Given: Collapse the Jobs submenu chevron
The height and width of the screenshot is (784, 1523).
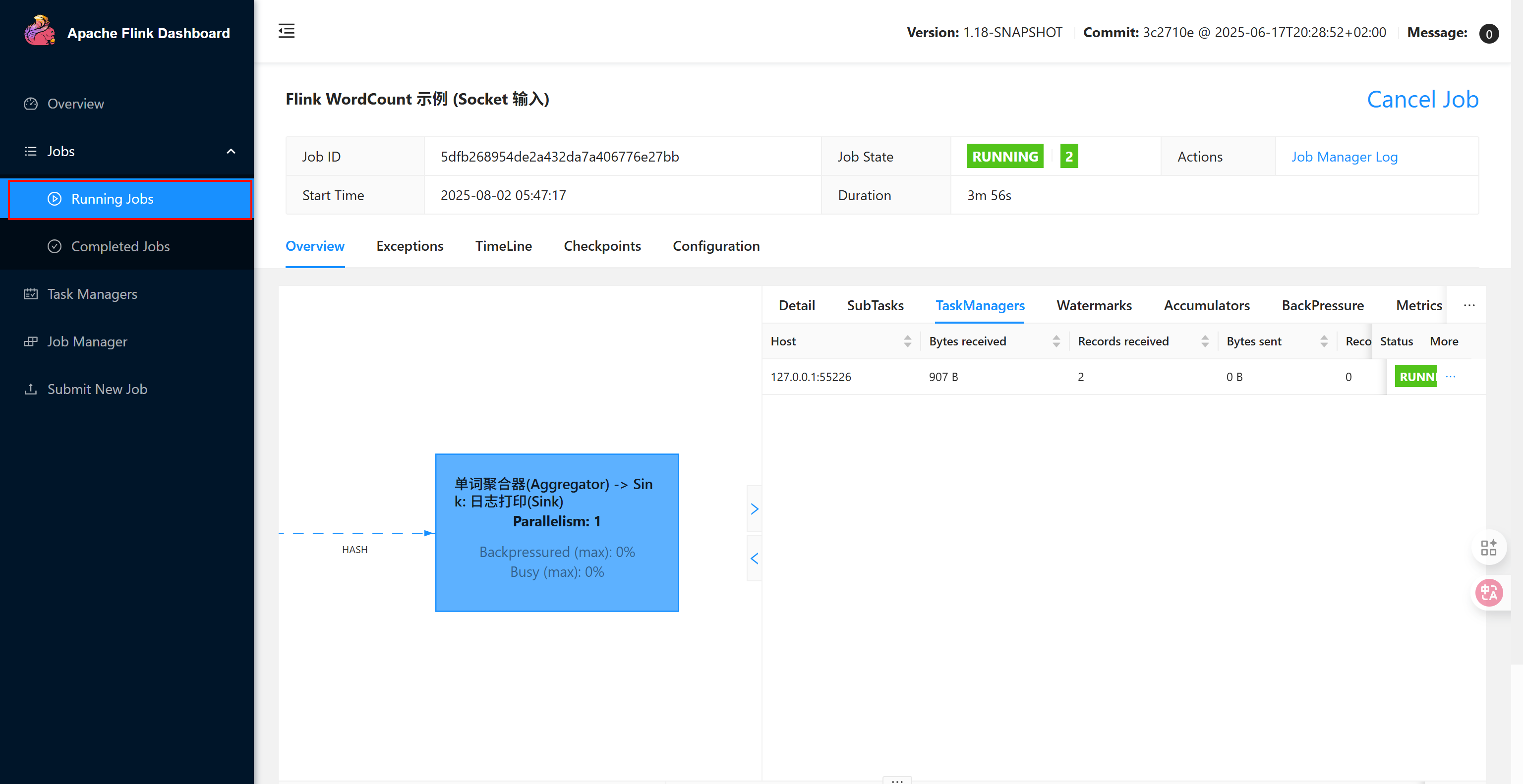Looking at the screenshot, I should tap(231, 151).
